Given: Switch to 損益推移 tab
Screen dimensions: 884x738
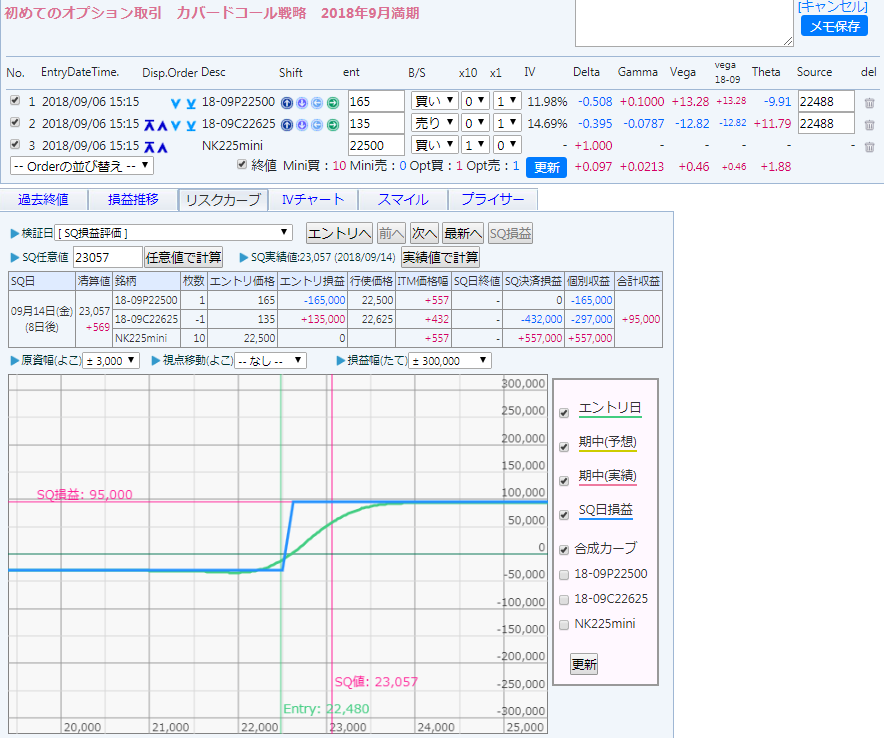Looking at the screenshot, I should click(133, 200).
